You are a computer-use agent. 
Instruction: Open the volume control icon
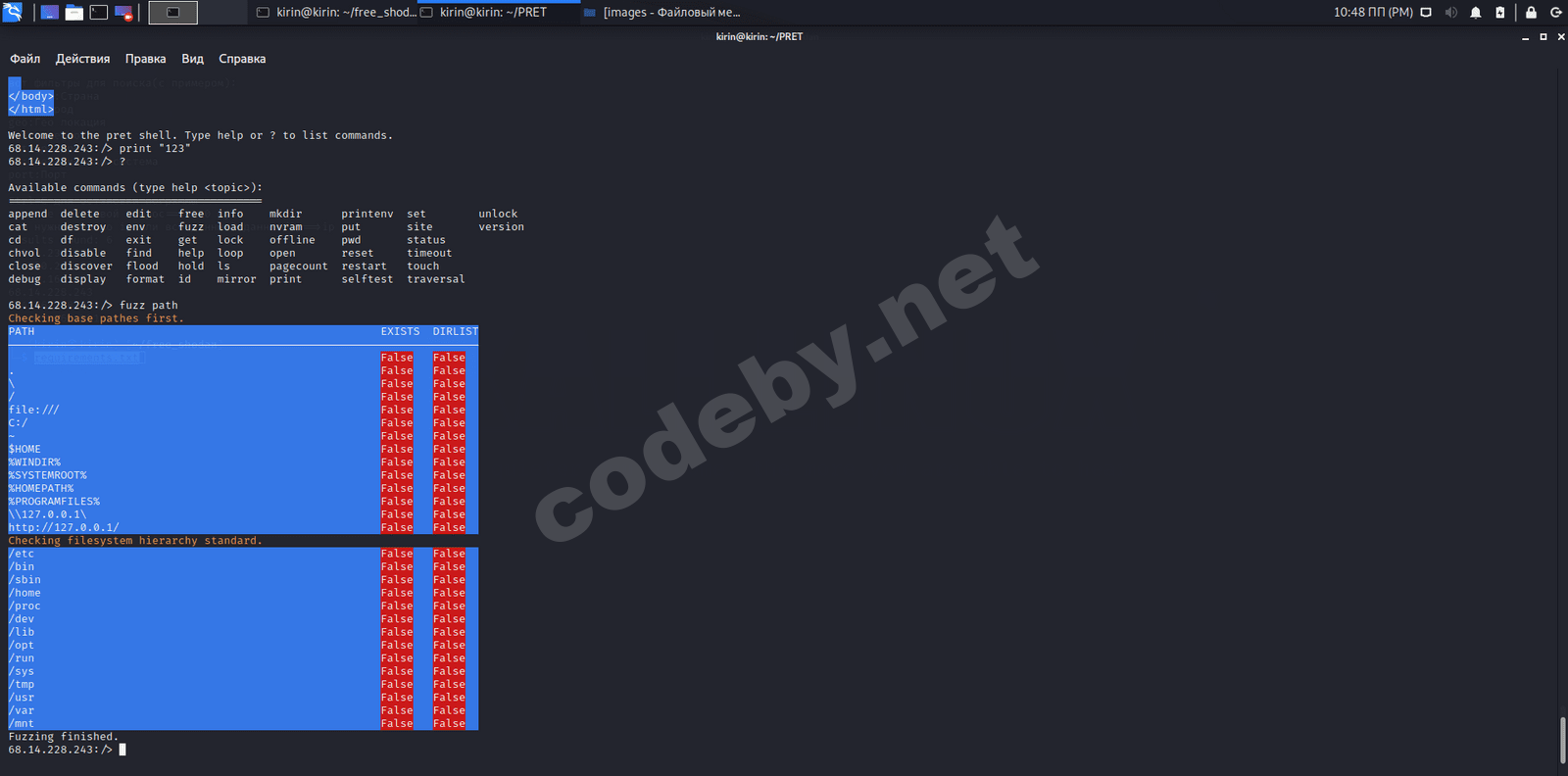pyautogui.click(x=1450, y=13)
